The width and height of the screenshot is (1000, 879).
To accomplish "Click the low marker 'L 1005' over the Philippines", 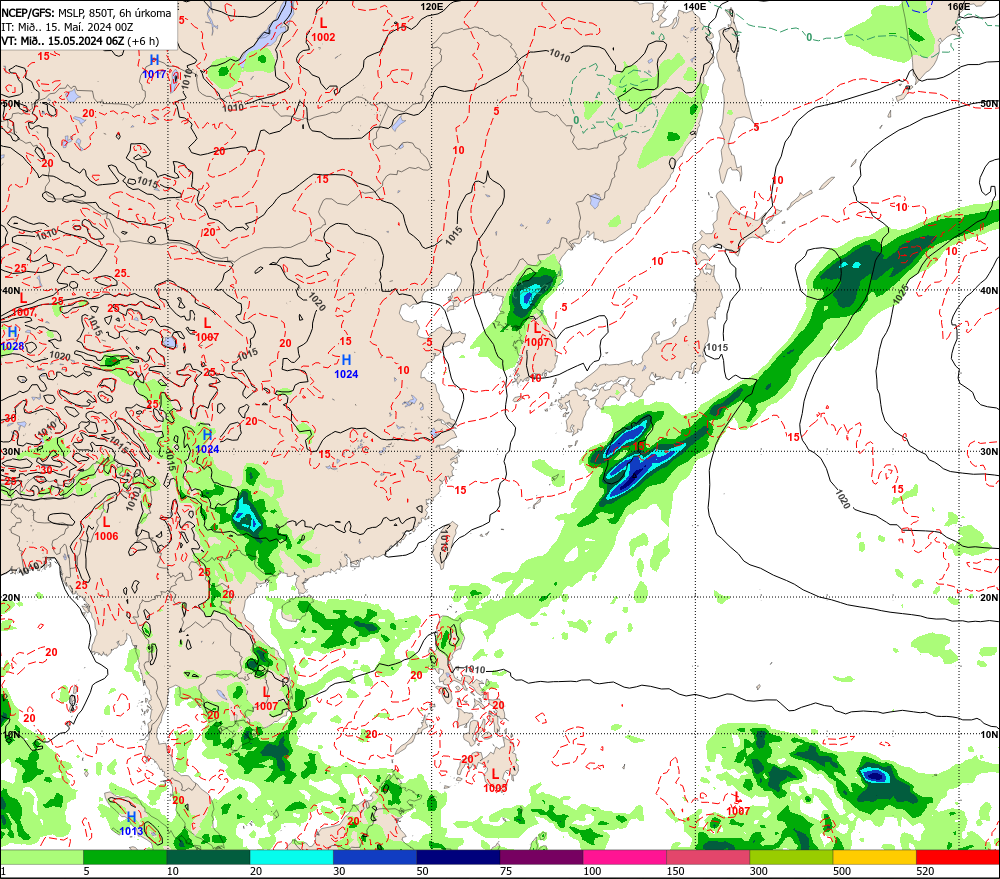I will pos(495,781).
